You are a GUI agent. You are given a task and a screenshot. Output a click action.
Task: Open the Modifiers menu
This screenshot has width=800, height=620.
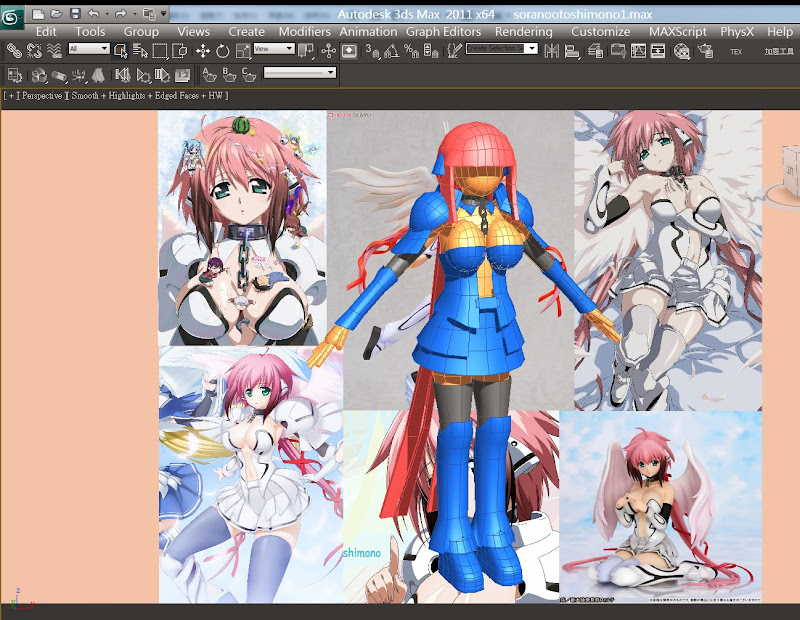tap(305, 32)
